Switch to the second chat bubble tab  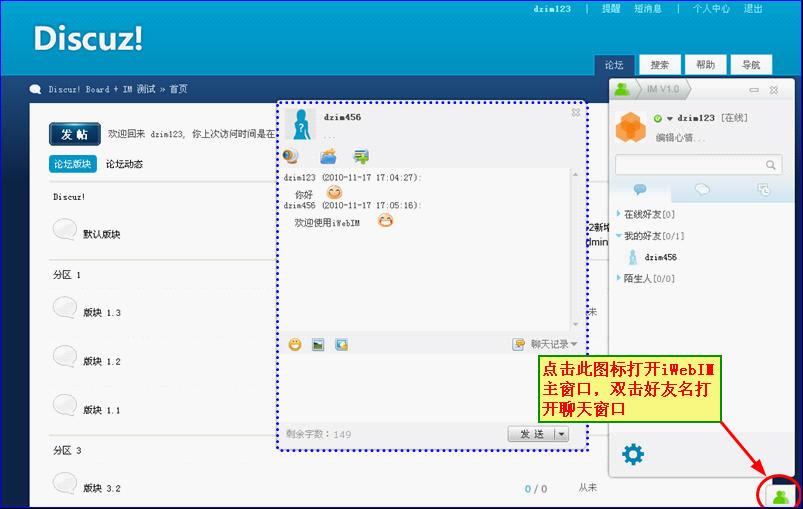pyautogui.click(x=702, y=190)
